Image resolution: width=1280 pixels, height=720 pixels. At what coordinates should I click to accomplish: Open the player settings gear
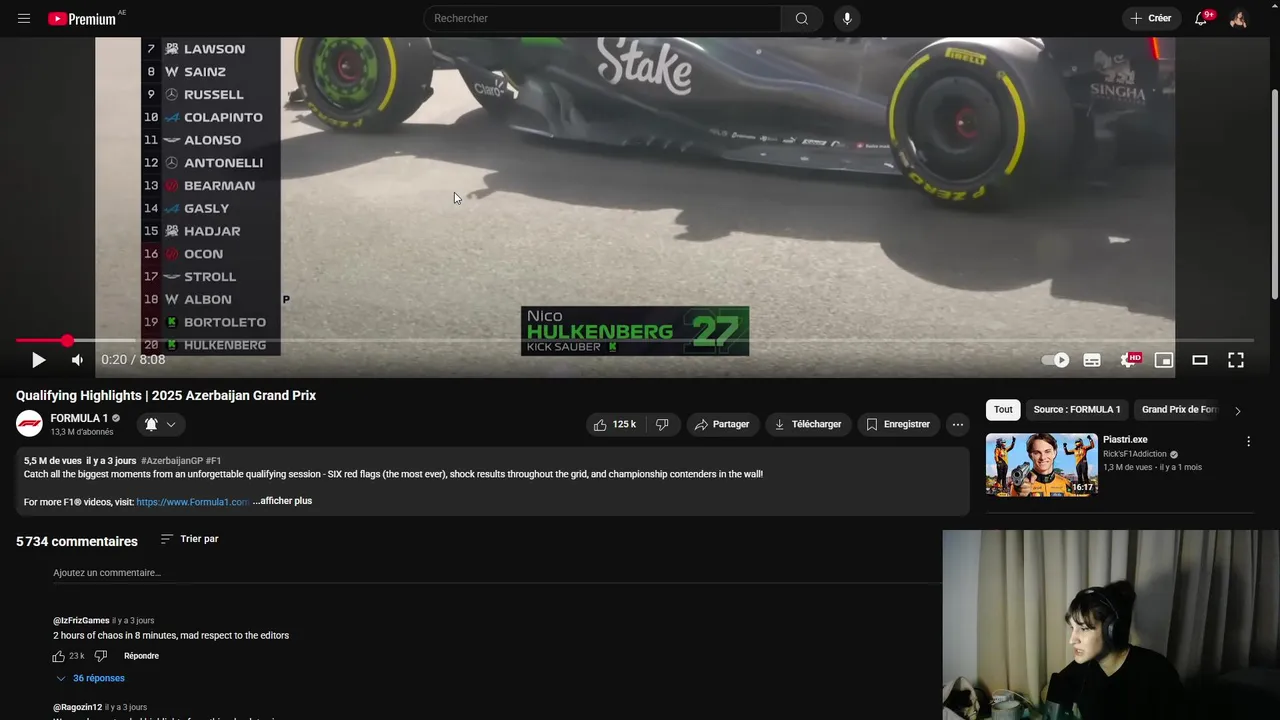[x=1129, y=360]
